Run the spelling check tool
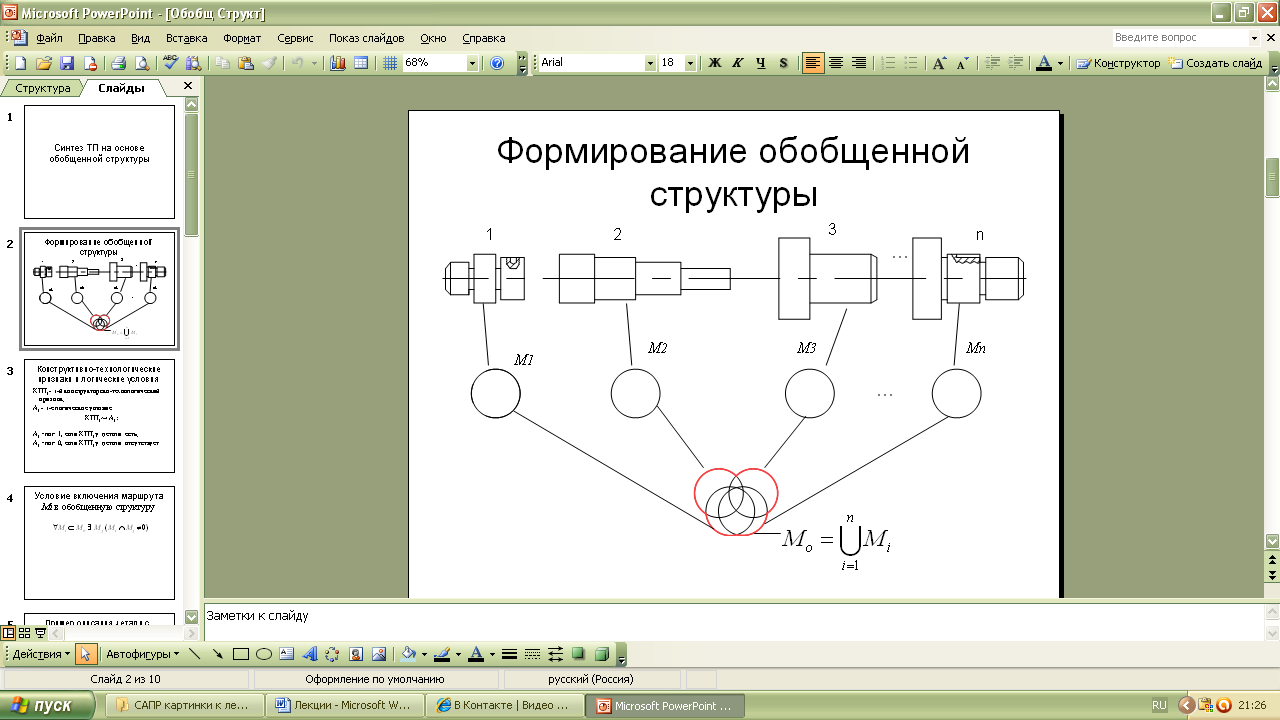The width and height of the screenshot is (1280, 720). pyautogui.click(x=170, y=63)
